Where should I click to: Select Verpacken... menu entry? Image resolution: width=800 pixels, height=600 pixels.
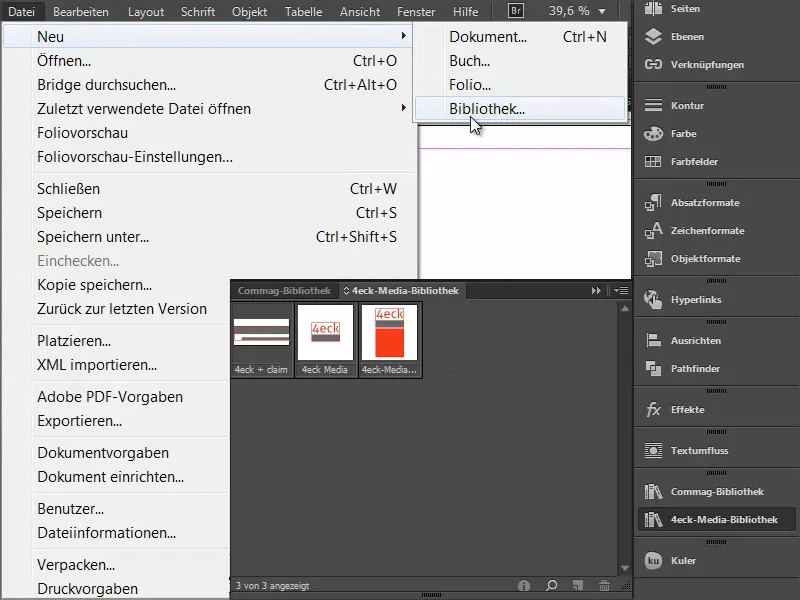[117, 565]
